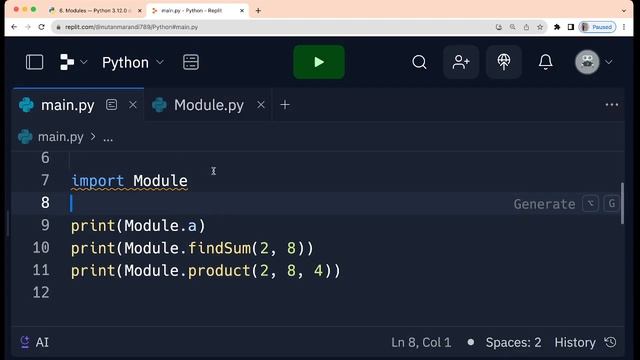The image size is (640, 360).
Task: Place cursor on line 7 import Module
Action: (x=129, y=181)
